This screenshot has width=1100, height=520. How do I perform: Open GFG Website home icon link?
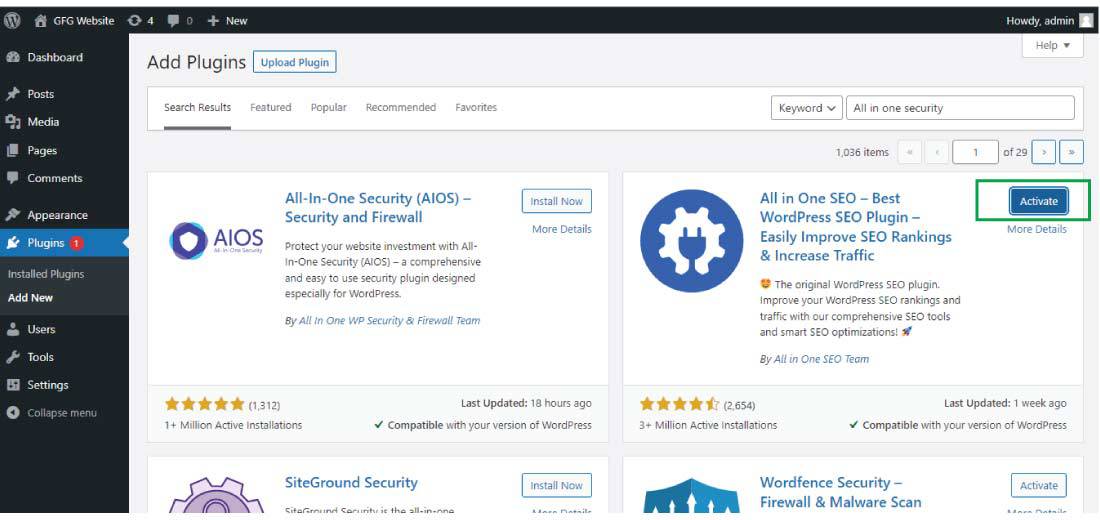click(41, 20)
